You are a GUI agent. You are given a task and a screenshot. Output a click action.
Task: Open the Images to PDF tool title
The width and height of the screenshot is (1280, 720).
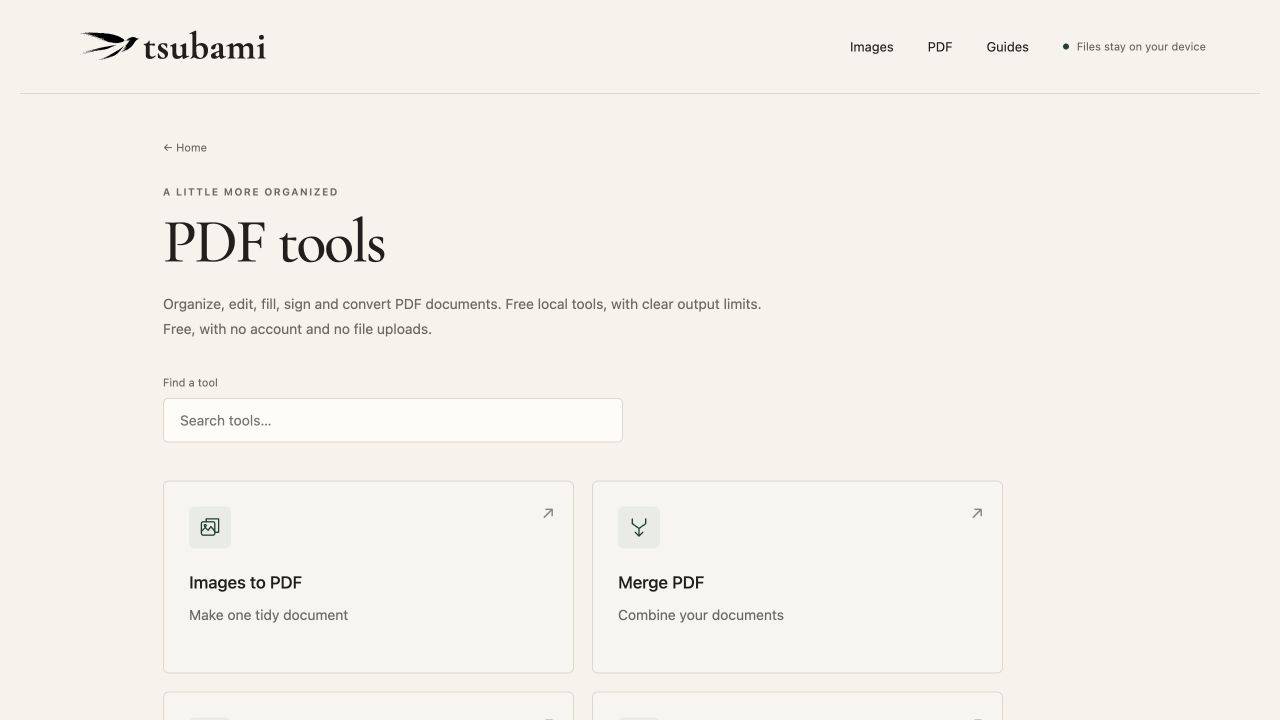coord(245,582)
